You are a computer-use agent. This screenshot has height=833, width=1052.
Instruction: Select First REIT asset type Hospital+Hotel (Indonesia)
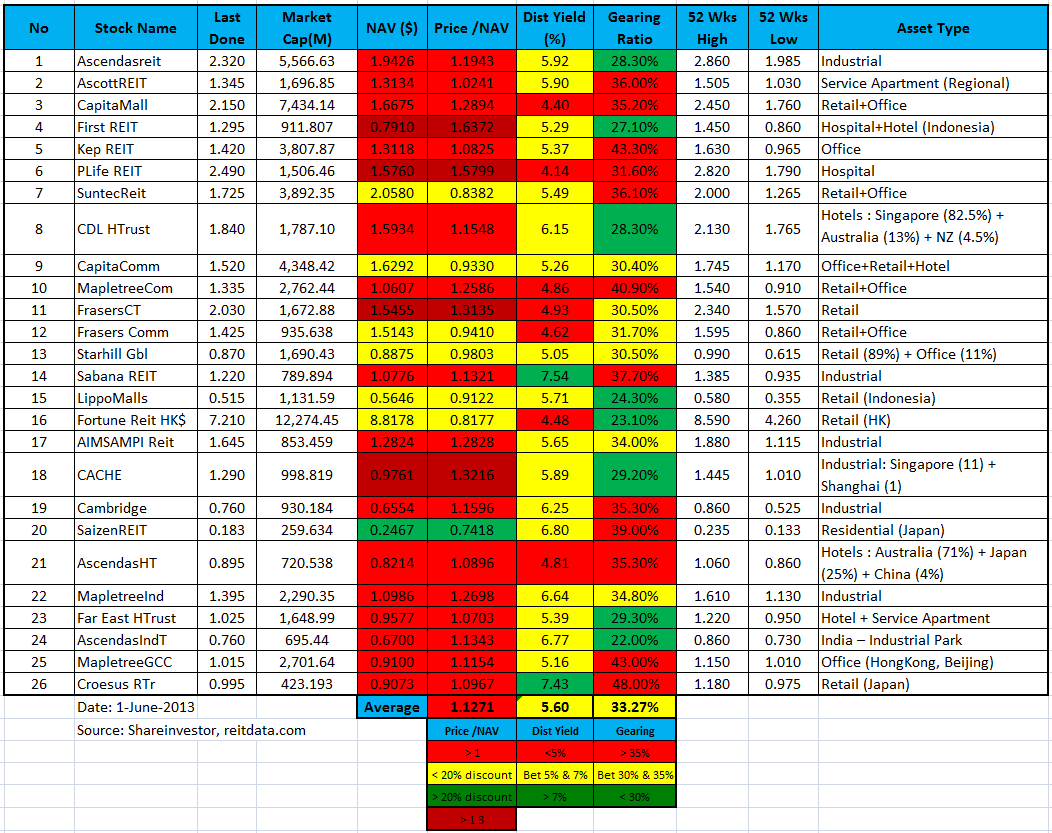click(x=933, y=127)
